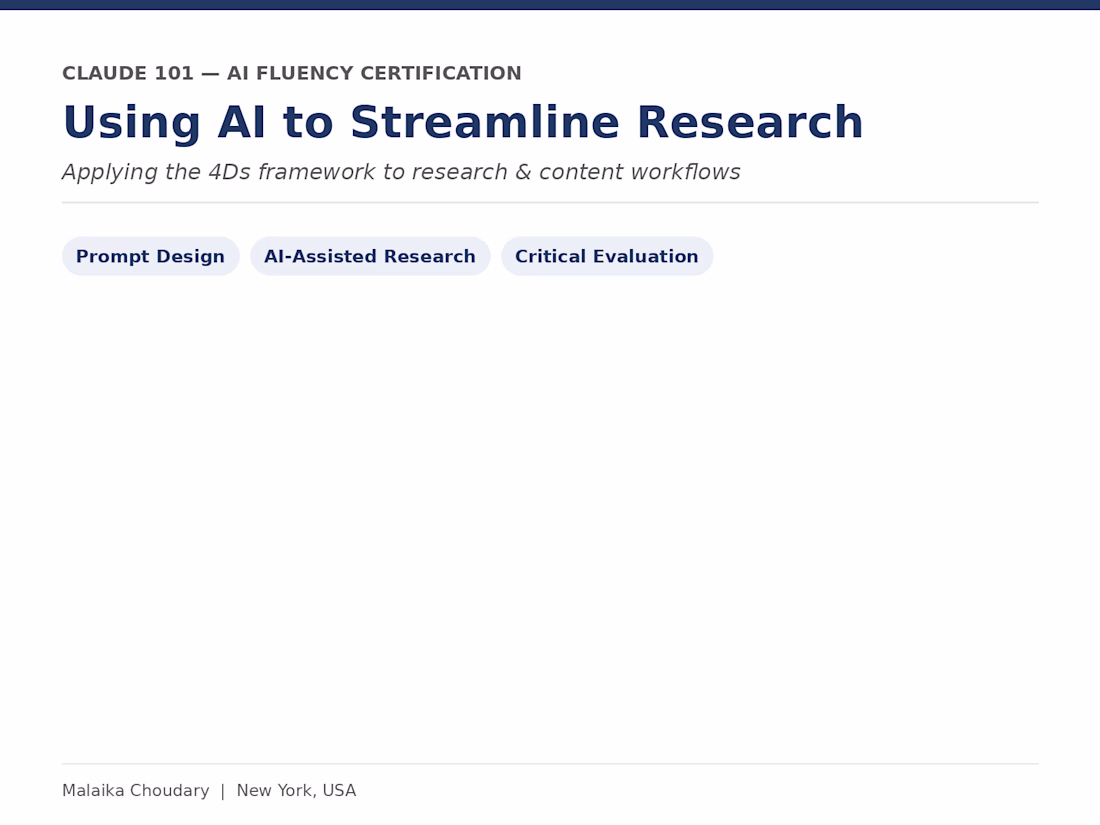Select the AI-Assisted Research tag
Image resolution: width=1100 pixels, height=825 pixels.
[x=370, y=256]
